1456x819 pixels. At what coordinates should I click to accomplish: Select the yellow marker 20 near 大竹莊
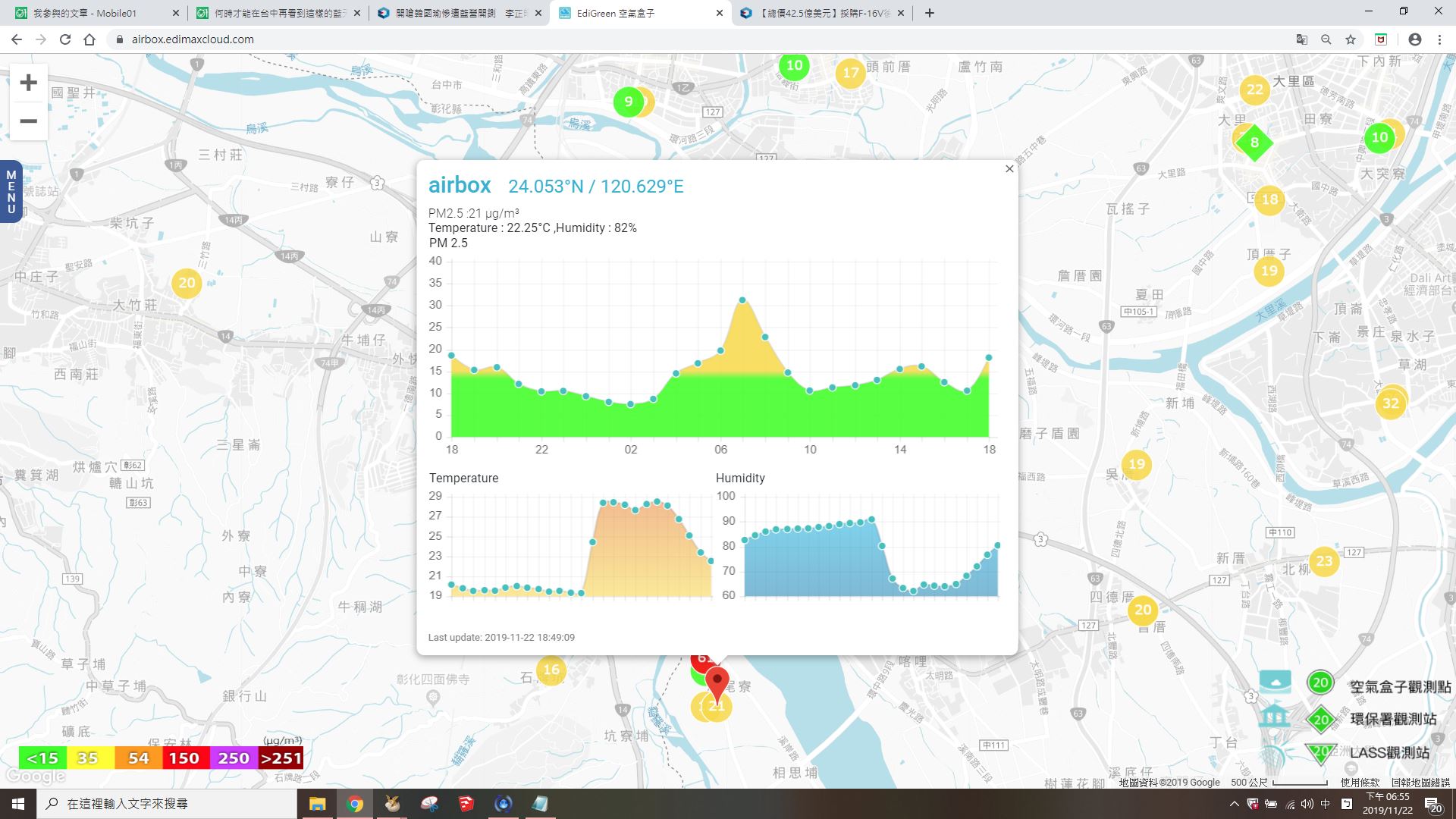(187, 284)
